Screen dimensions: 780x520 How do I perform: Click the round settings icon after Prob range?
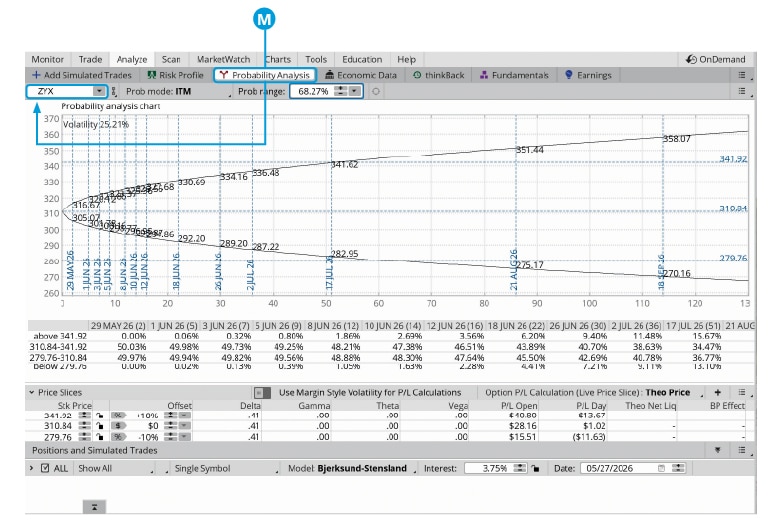pyautogui.click(x=376, y=91)
